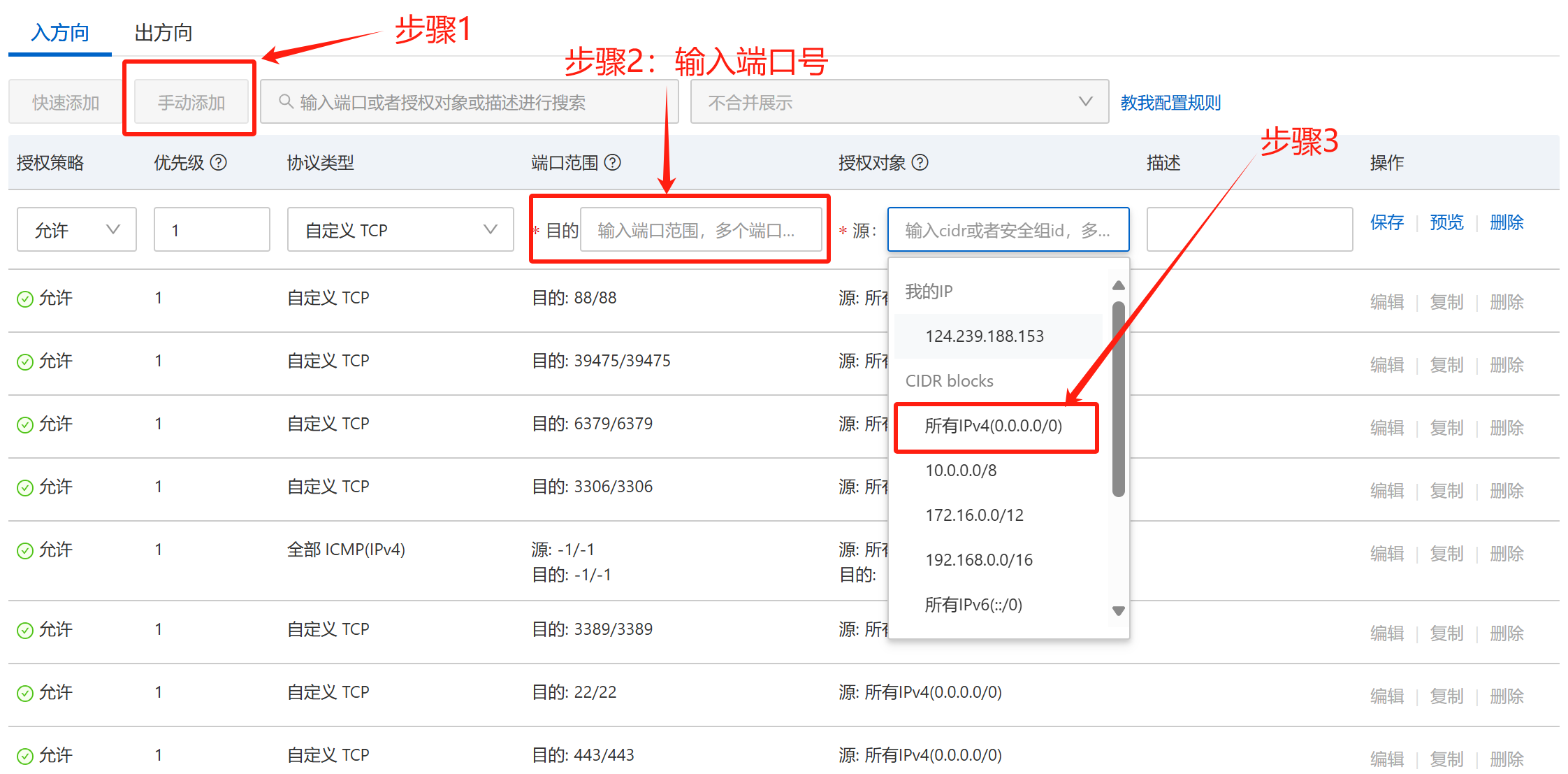Click help icon beside 端口范围 header
This screenshot has width=1568, height=774.
coord(613,163)
